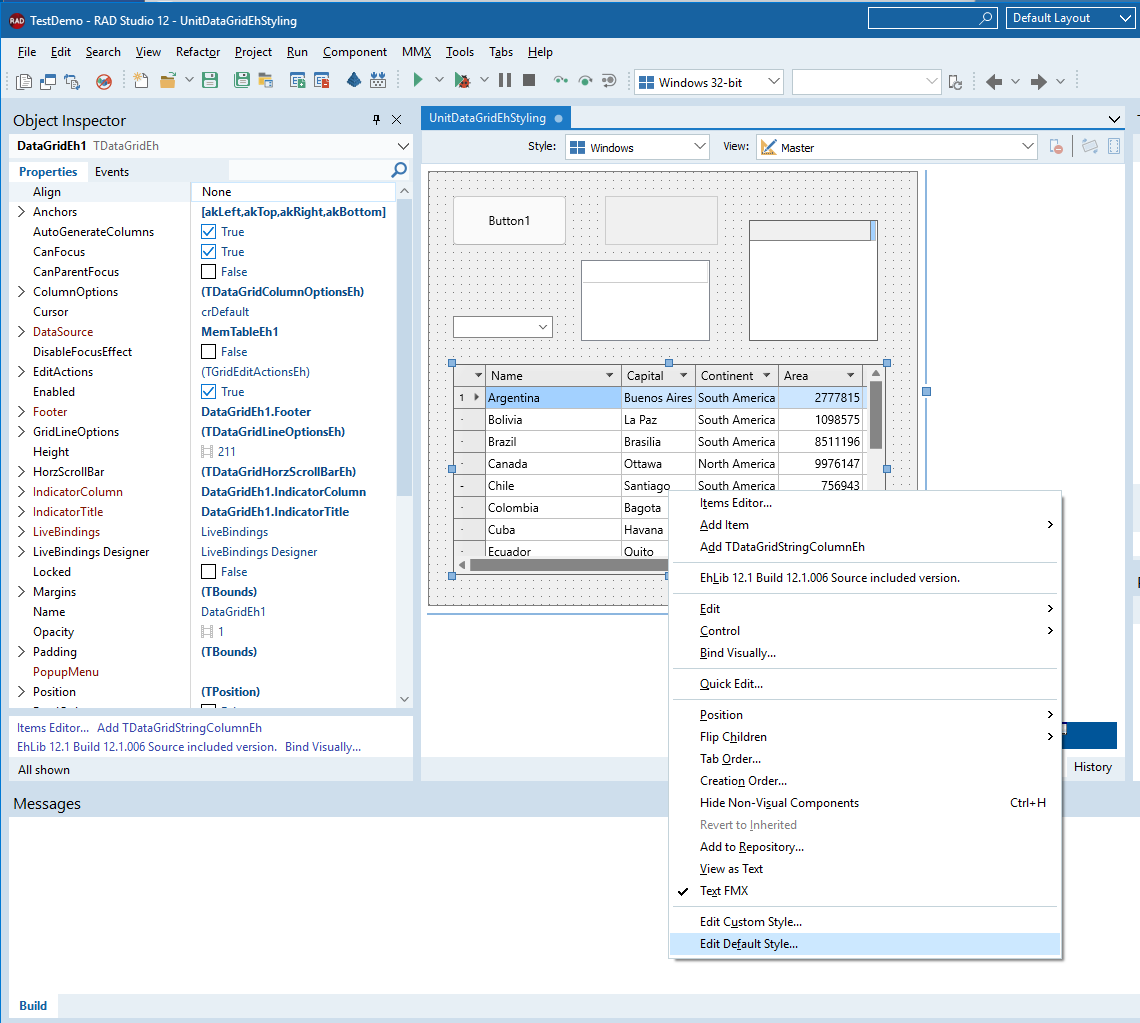Click the Pause button in the toolbar

(x=505, y=81)
